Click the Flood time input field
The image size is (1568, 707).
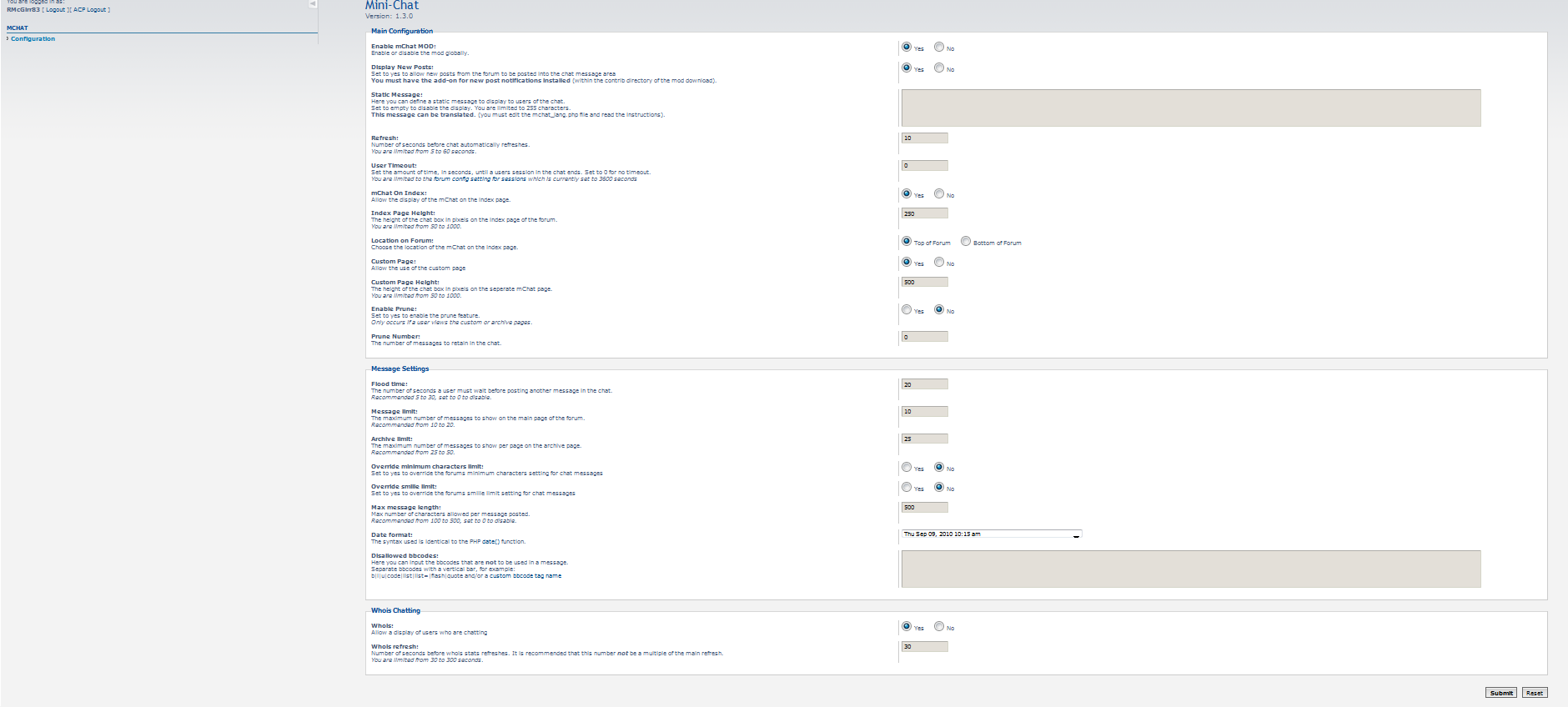924,384
